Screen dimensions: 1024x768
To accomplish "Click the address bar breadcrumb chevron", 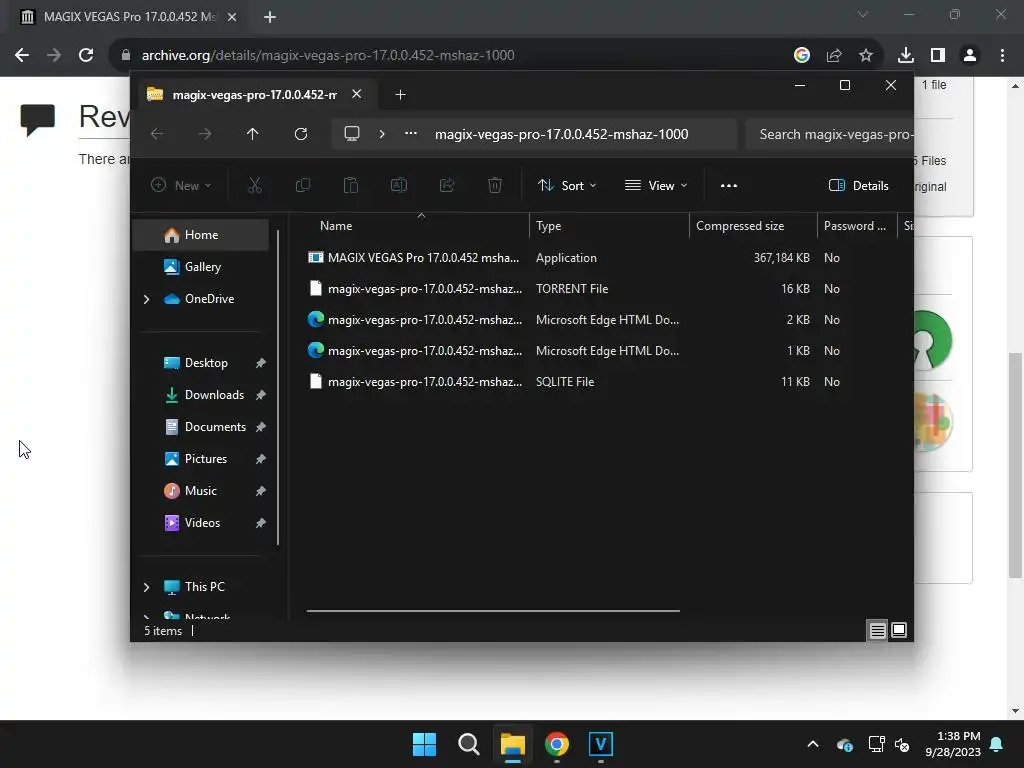I will (382, 134).
